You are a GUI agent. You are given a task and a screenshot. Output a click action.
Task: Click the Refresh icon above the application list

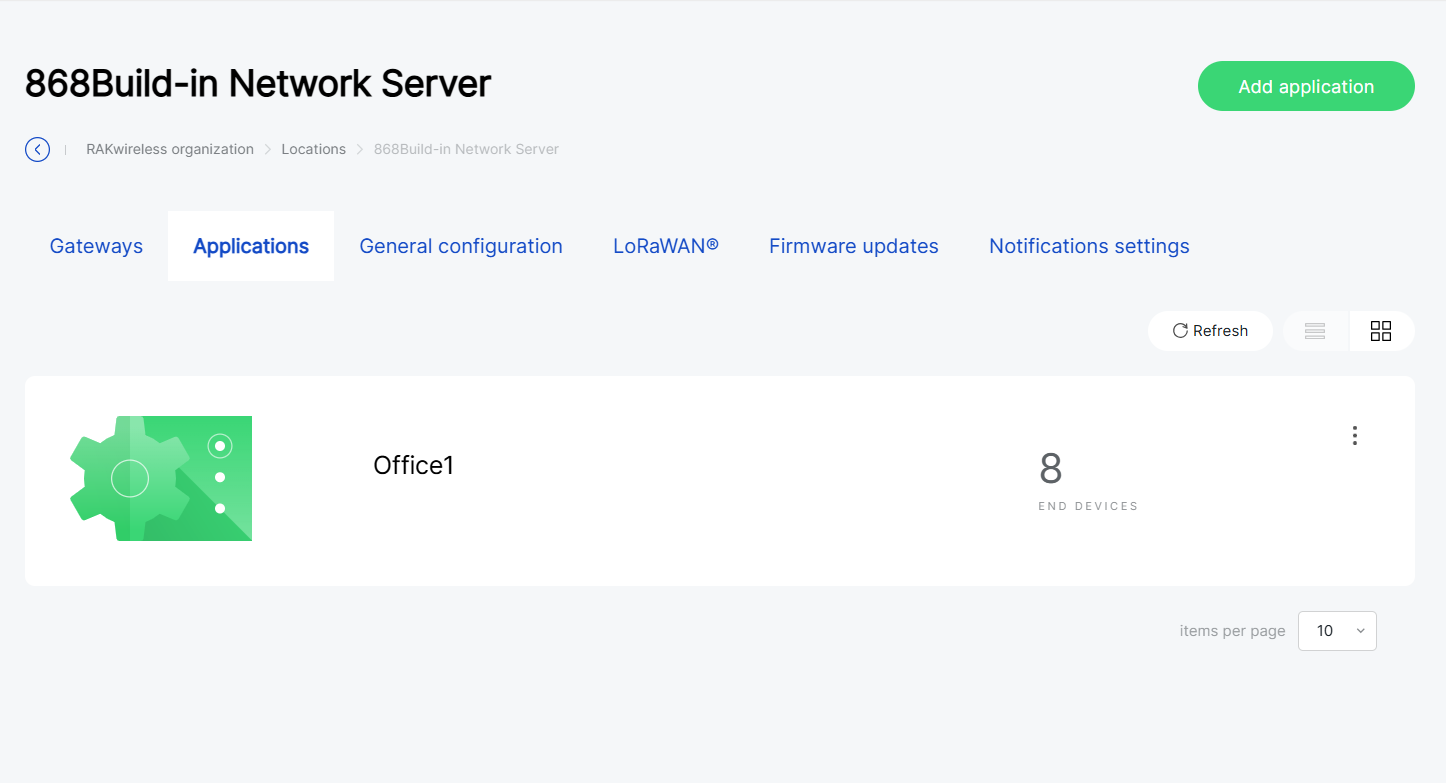click(1181, 330)
